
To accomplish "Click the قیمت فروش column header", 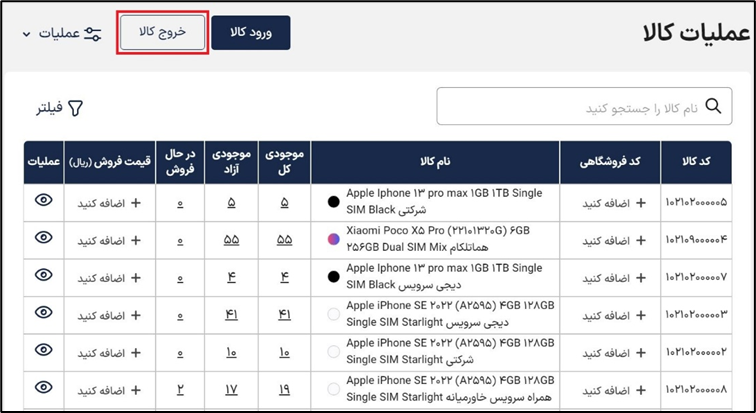I will (x=110, y=162).
